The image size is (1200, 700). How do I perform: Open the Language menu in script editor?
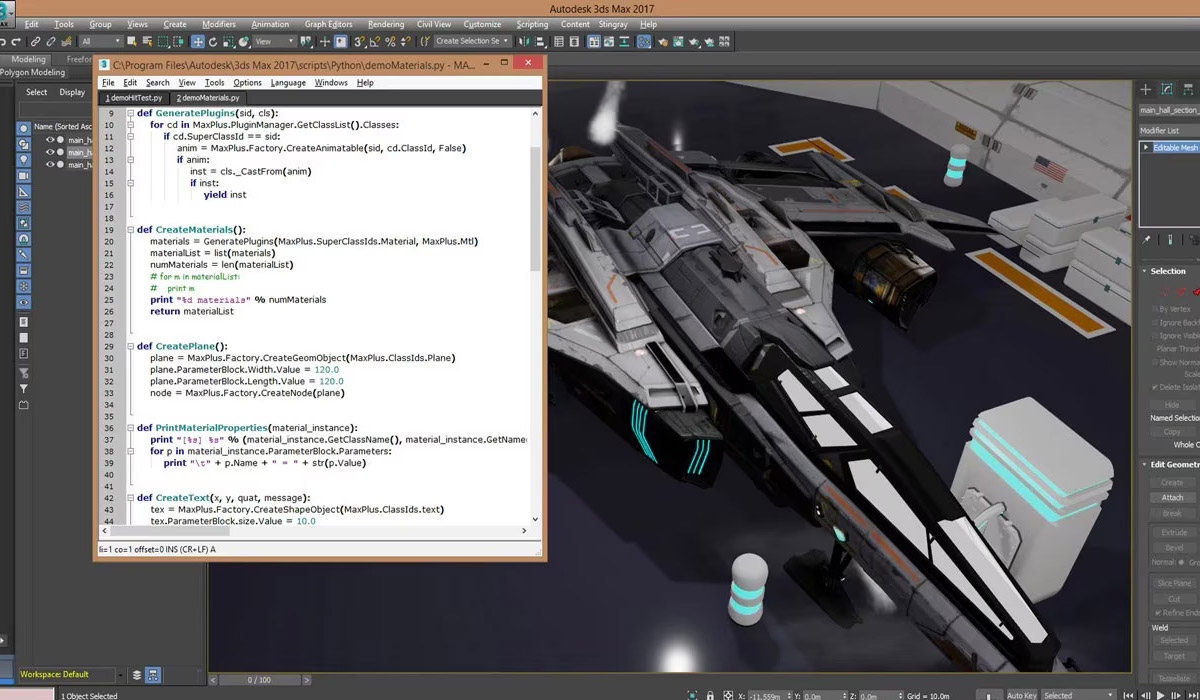coord(288,83)
